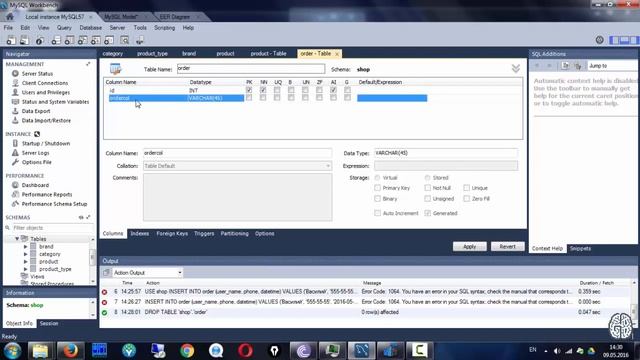
Task: Expand the category table node
Action: (x=25, y=254)
